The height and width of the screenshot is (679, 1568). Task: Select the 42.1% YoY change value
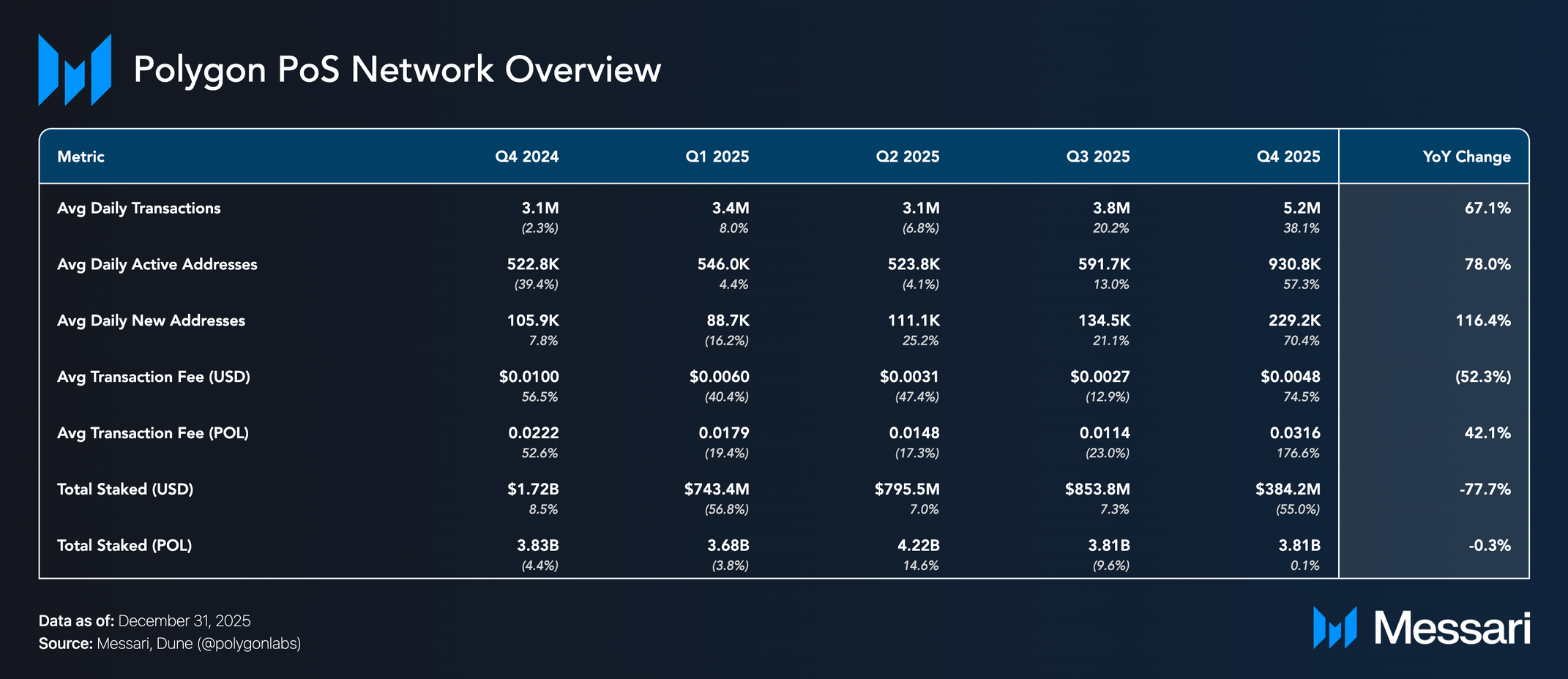click(1487, 433)
